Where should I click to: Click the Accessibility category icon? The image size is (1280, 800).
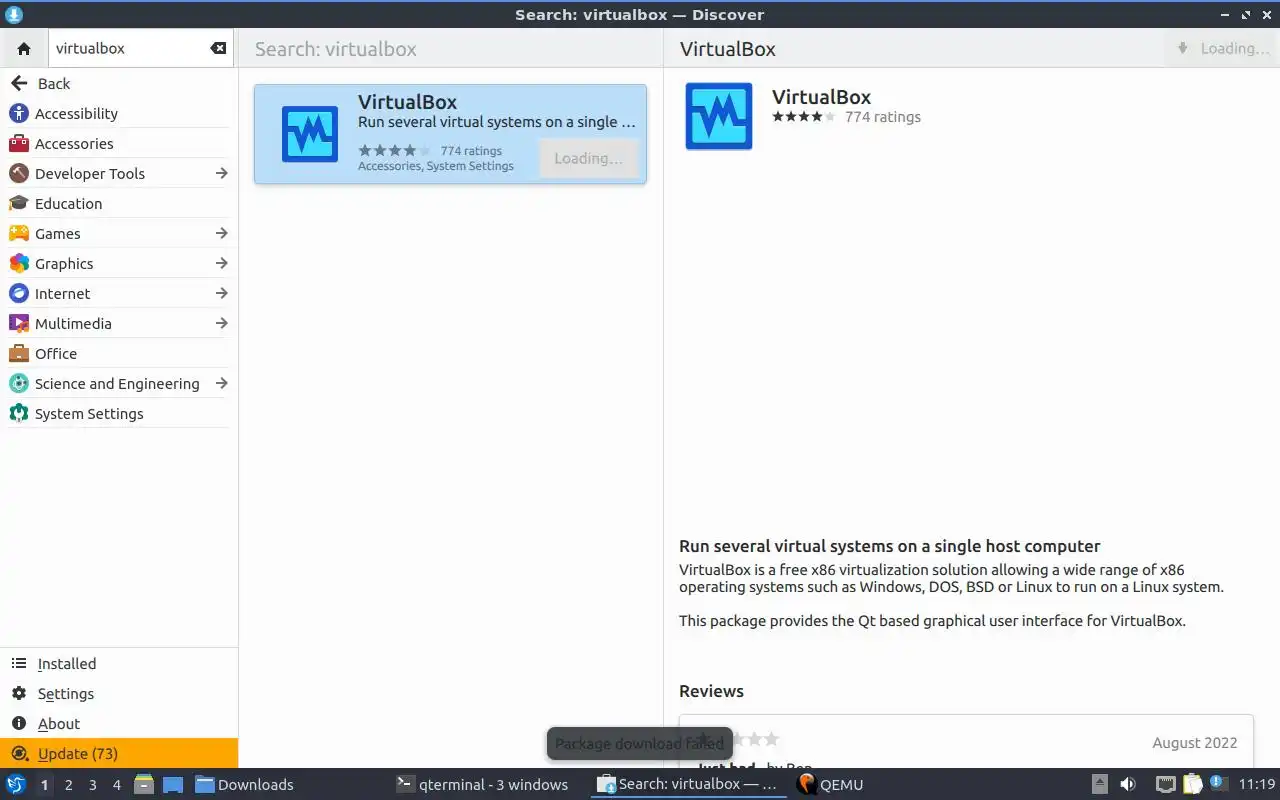tap(19, 113)
